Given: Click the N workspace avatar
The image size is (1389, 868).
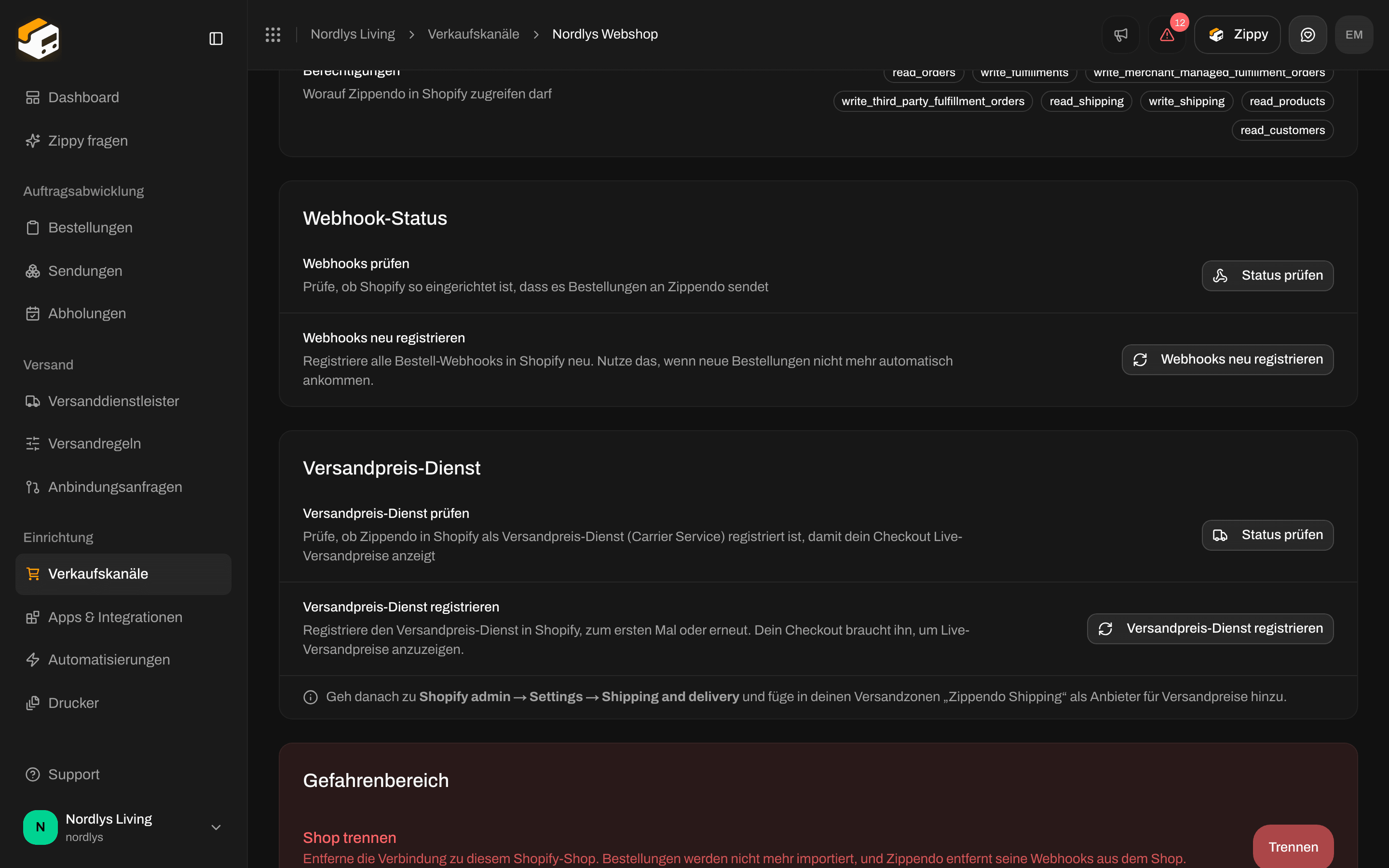Looking at the screenshot, I should click(40, 827).
